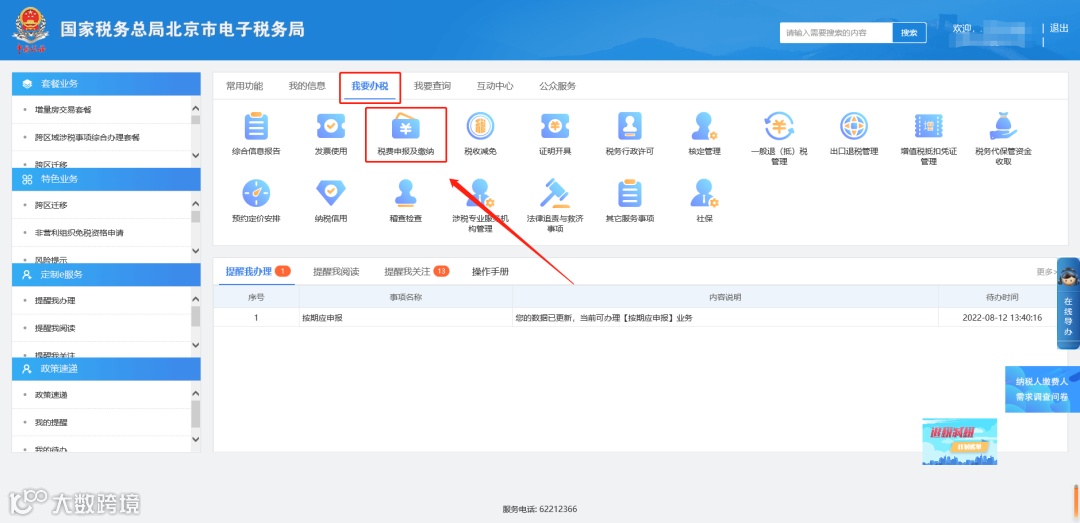
Task: Click the 搜索 search button
Action: (x=909, y=32)
